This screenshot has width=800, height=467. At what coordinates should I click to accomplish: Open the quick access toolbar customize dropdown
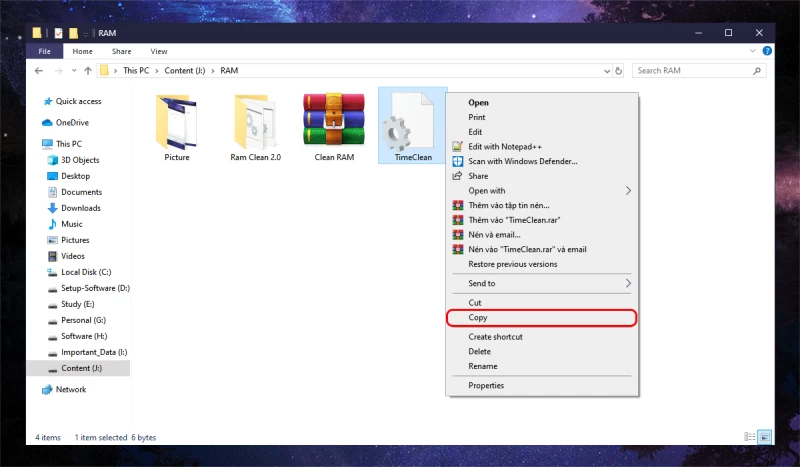tap(86, 34)
